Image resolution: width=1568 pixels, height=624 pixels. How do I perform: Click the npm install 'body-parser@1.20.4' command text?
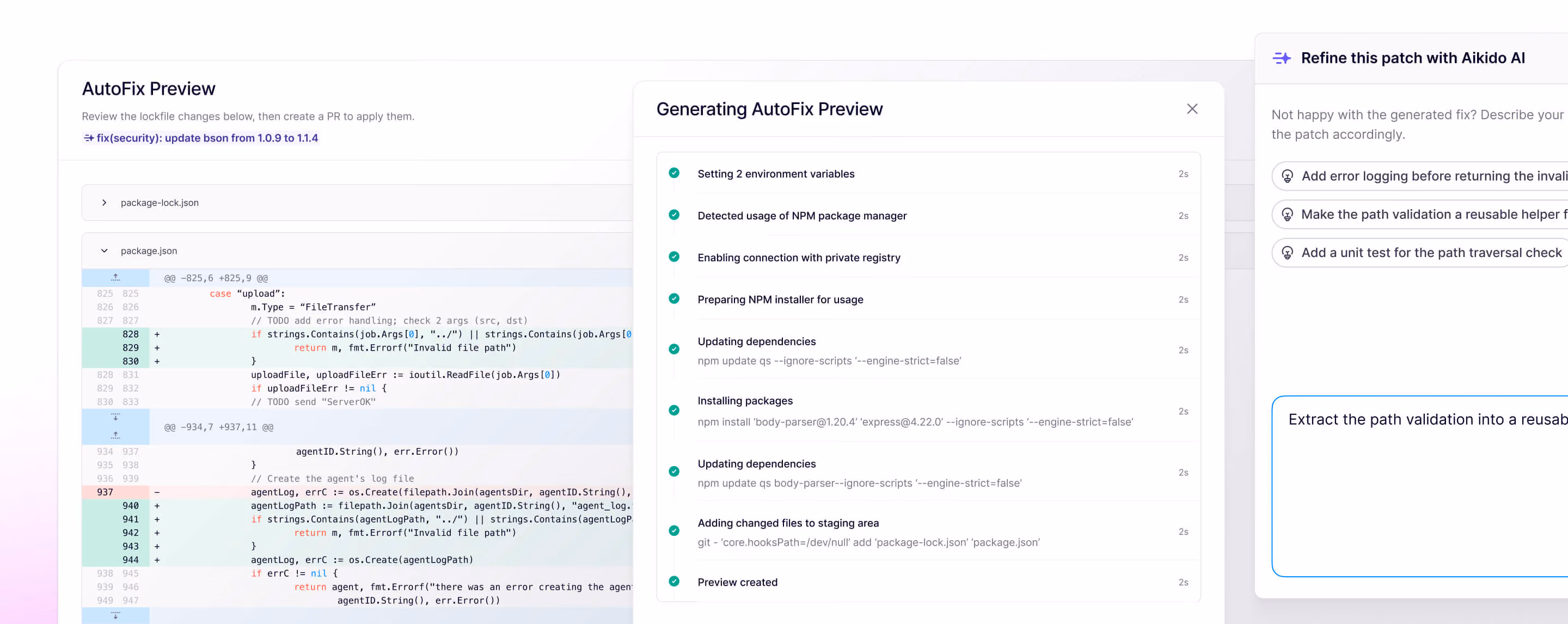point(915,422)
